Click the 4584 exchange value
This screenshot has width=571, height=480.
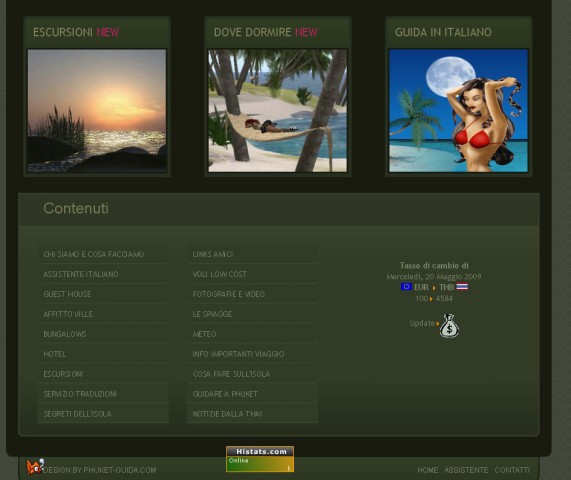click(444, 299)
